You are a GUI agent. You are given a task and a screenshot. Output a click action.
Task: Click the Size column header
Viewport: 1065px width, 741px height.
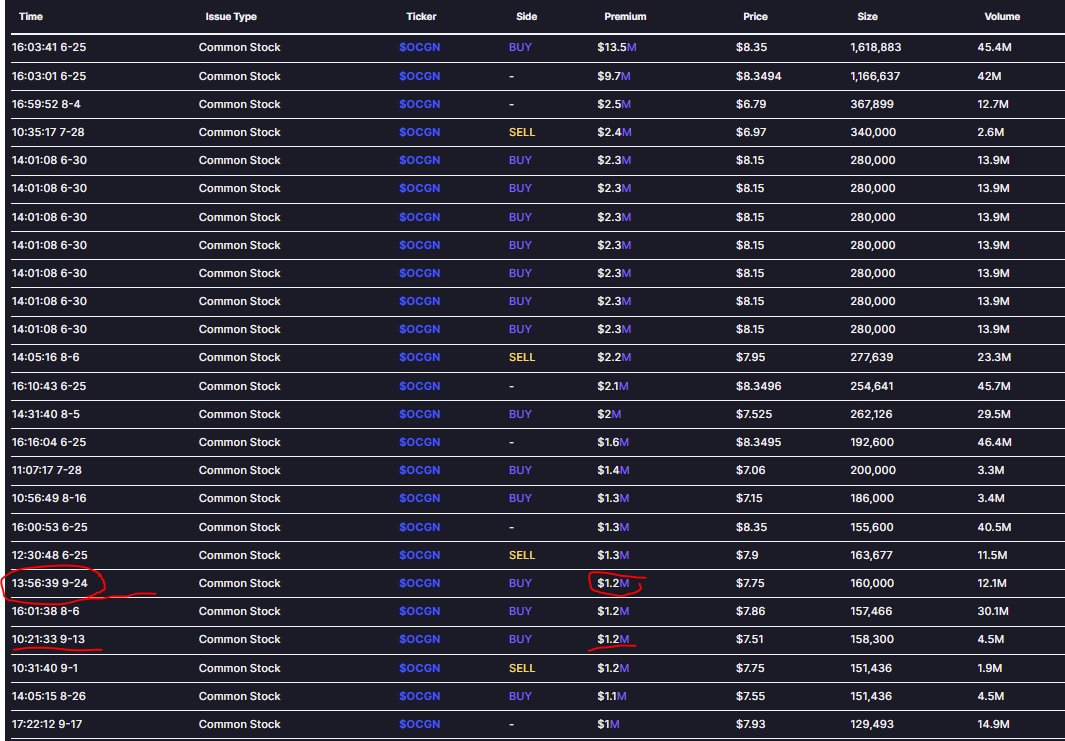(867, 16)
